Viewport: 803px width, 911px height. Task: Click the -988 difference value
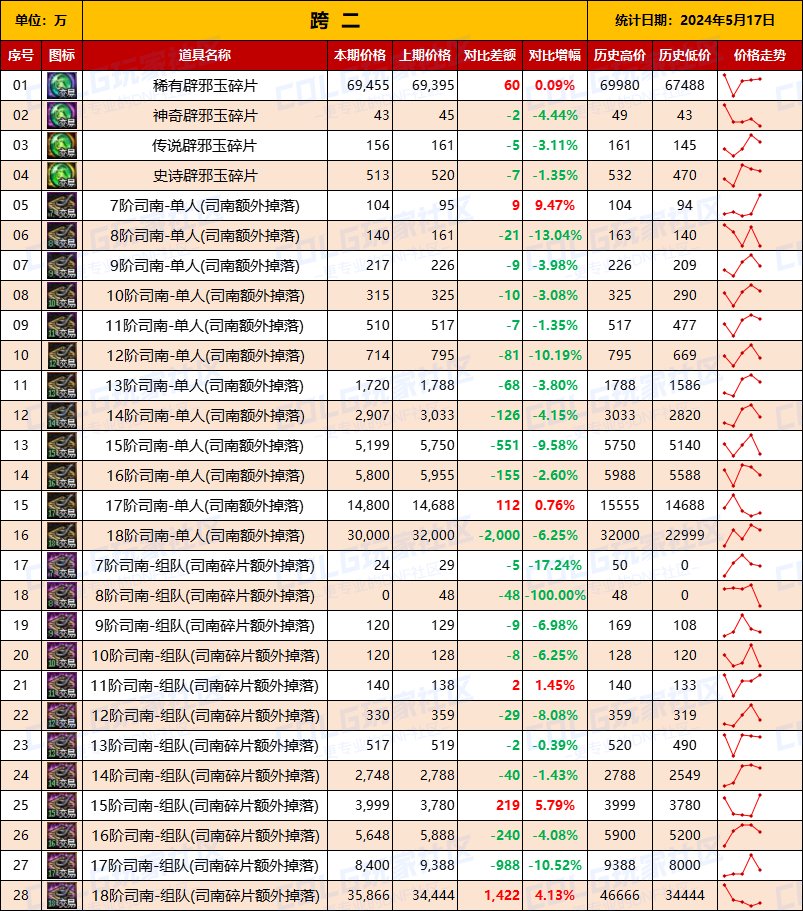(505, 866)
